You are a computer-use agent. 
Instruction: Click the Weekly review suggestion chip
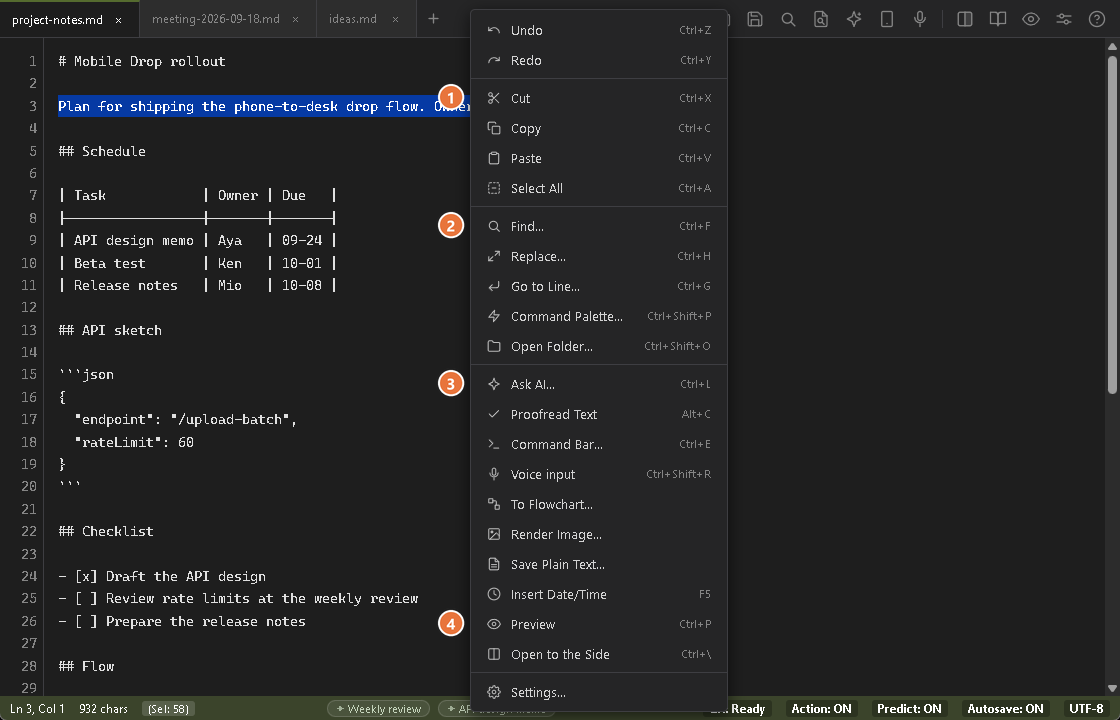[379, 709]
